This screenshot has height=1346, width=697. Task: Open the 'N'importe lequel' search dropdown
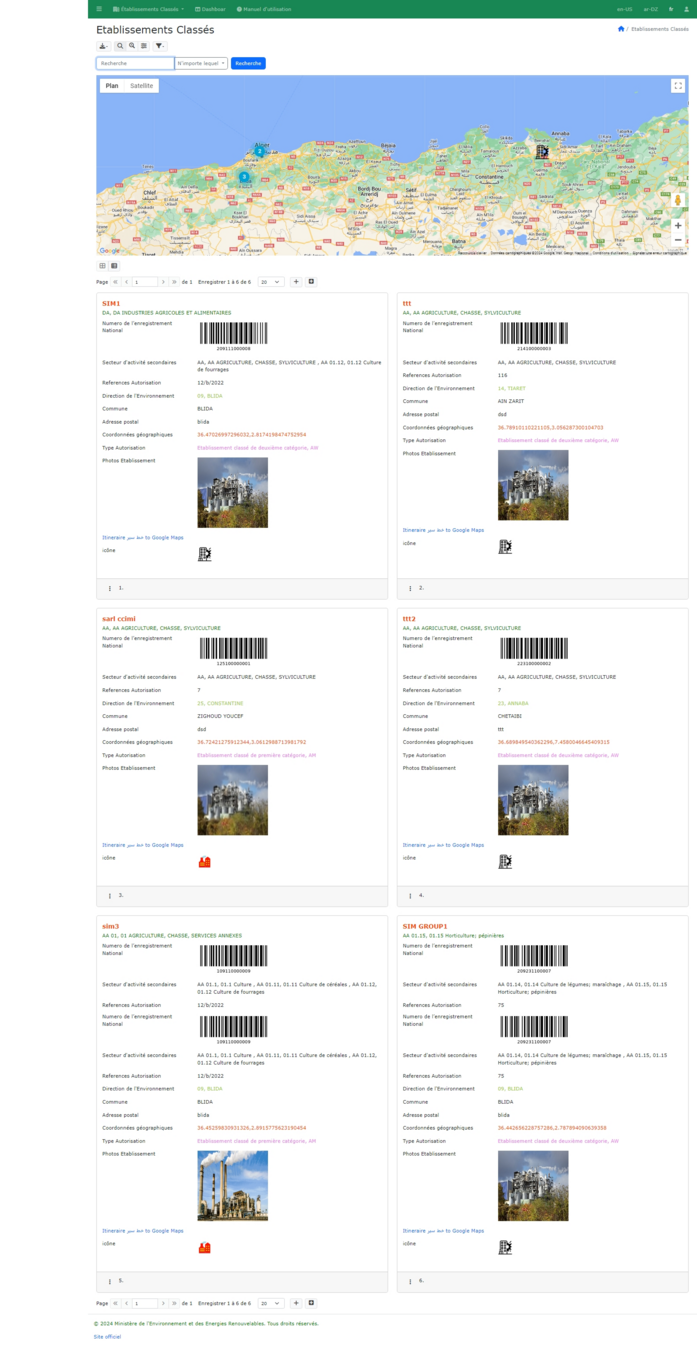(201, 63)
